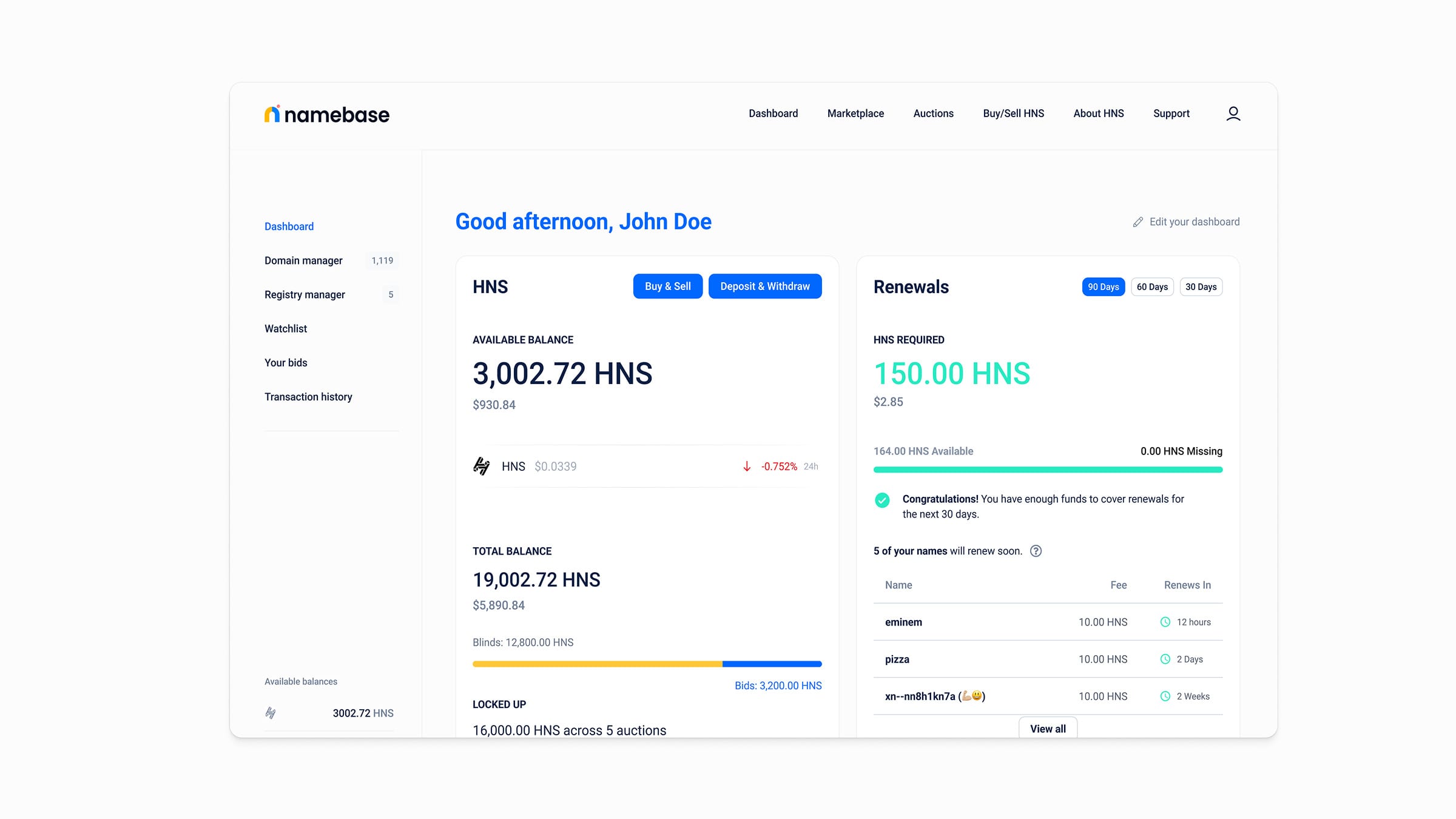Click the red down arrow price indicator
Image resolution: width=1456 pixels, height=819 pixels.
click(747, 467)
